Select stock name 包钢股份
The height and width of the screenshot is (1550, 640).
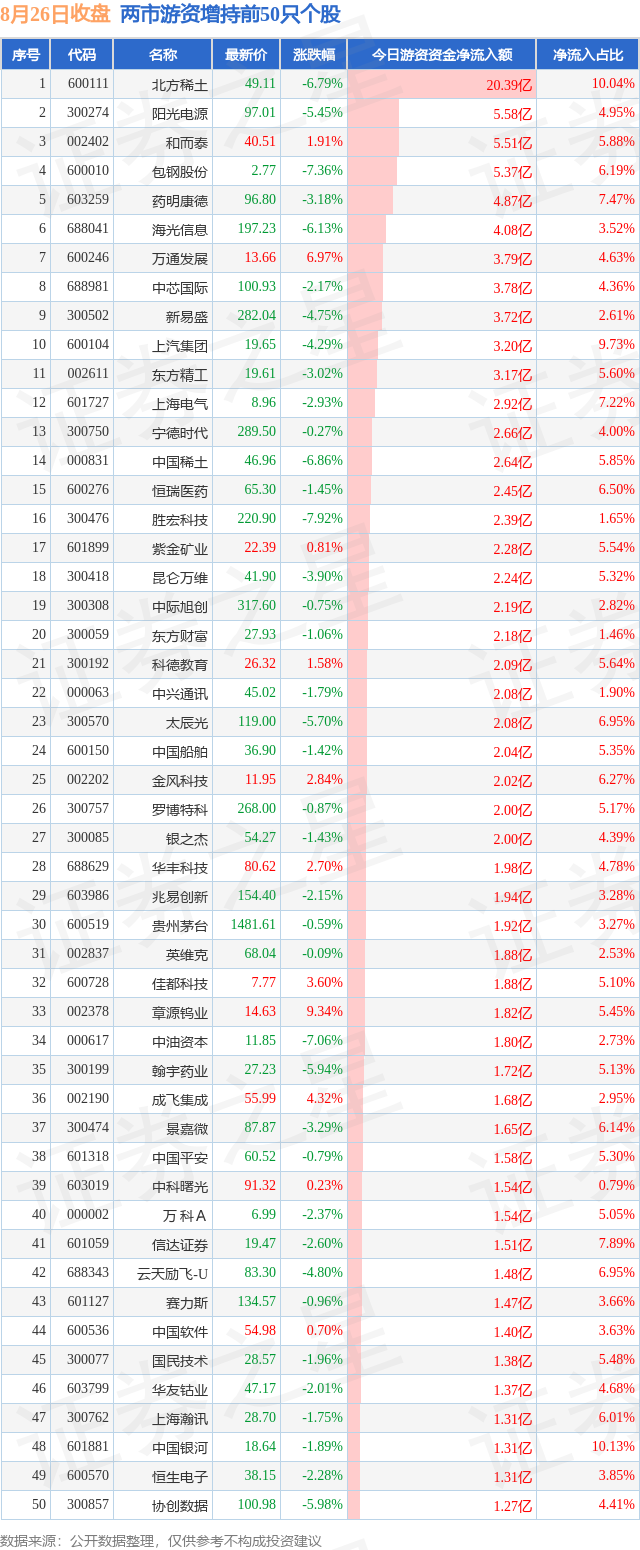180,172
